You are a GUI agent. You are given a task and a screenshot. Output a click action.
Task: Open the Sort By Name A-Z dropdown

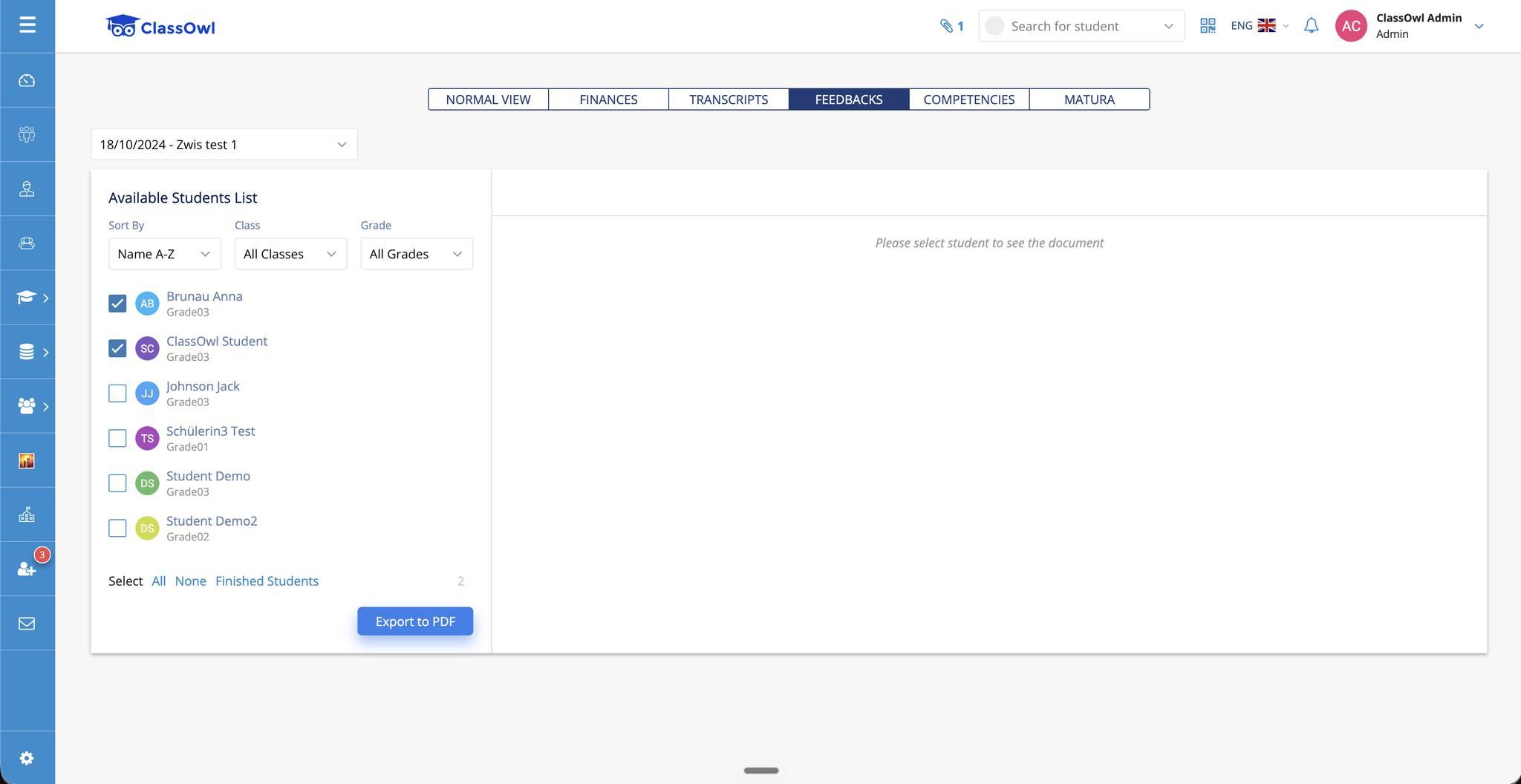(164, 254)
